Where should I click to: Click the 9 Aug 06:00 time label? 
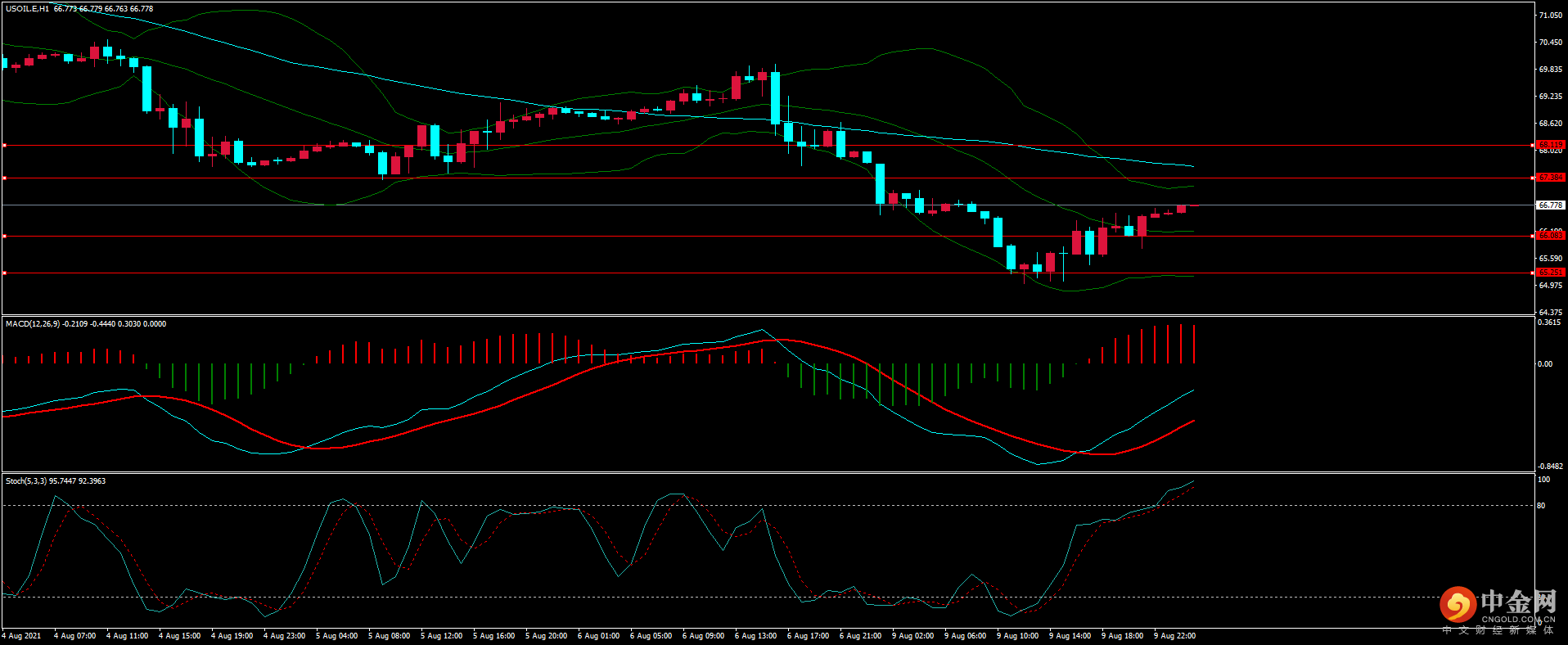[x=965, y=636]
